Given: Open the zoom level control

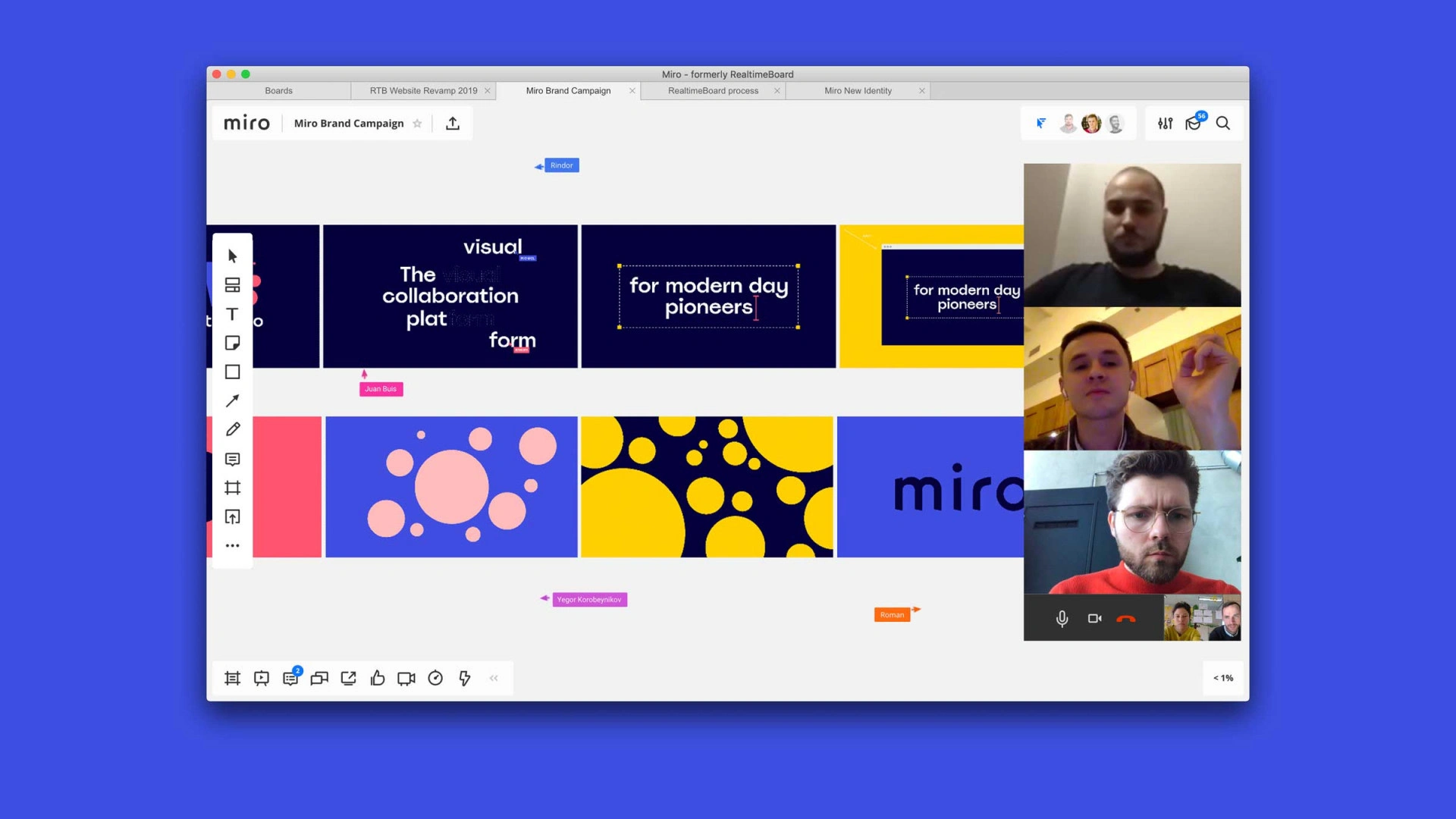Looking at the screenshot, I should pos(1222,678).
